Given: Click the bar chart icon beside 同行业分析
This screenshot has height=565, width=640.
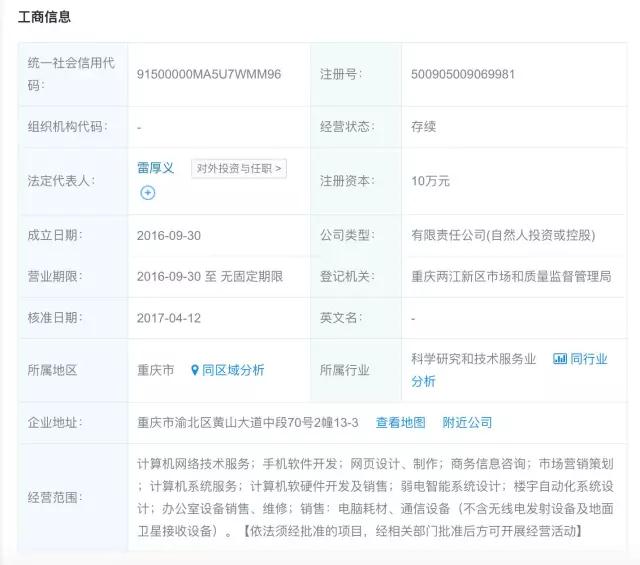Looking at the screenshot, I should tap(560, 358).
